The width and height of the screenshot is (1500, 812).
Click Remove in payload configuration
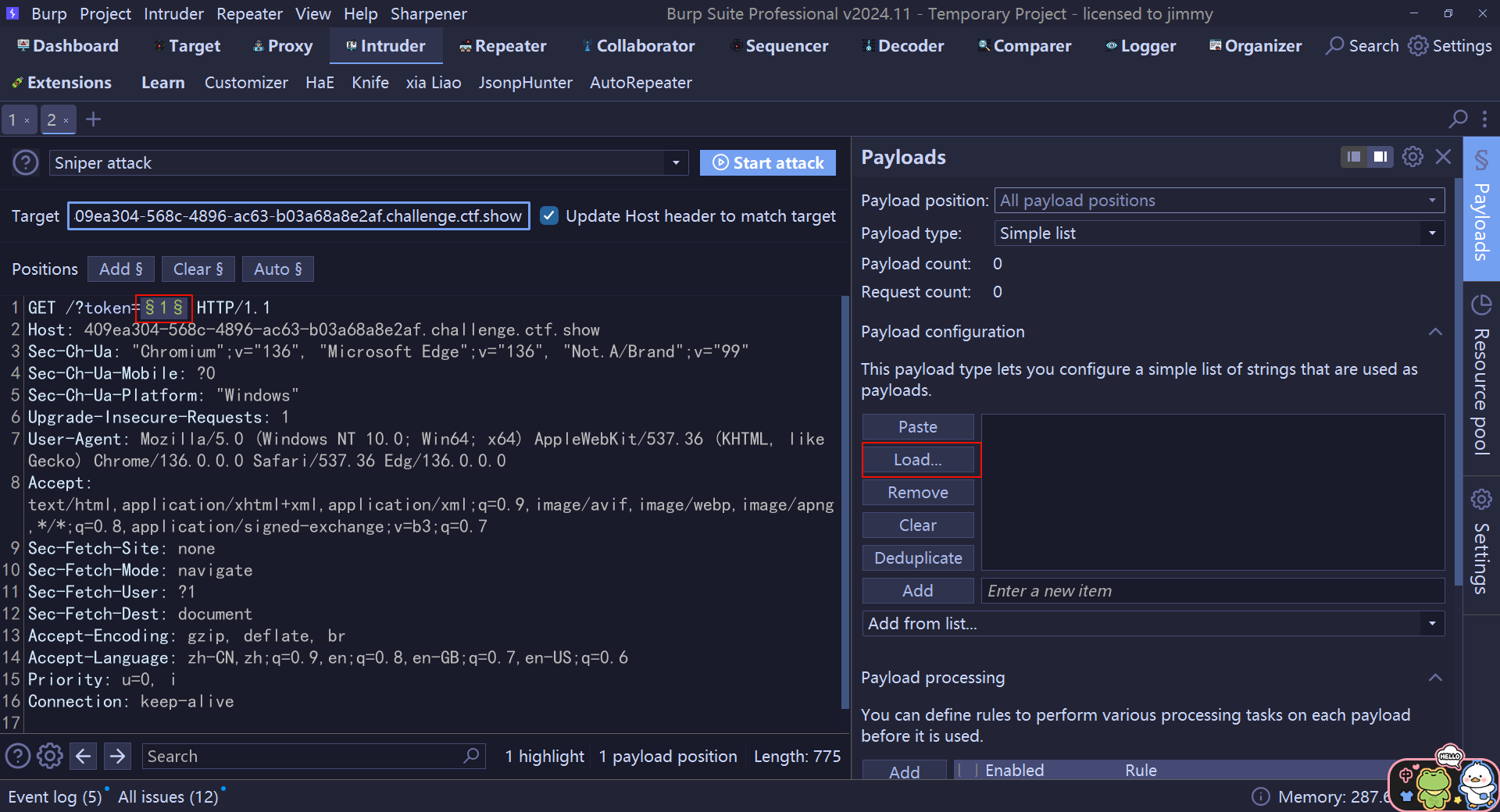[x=918, y=493]
